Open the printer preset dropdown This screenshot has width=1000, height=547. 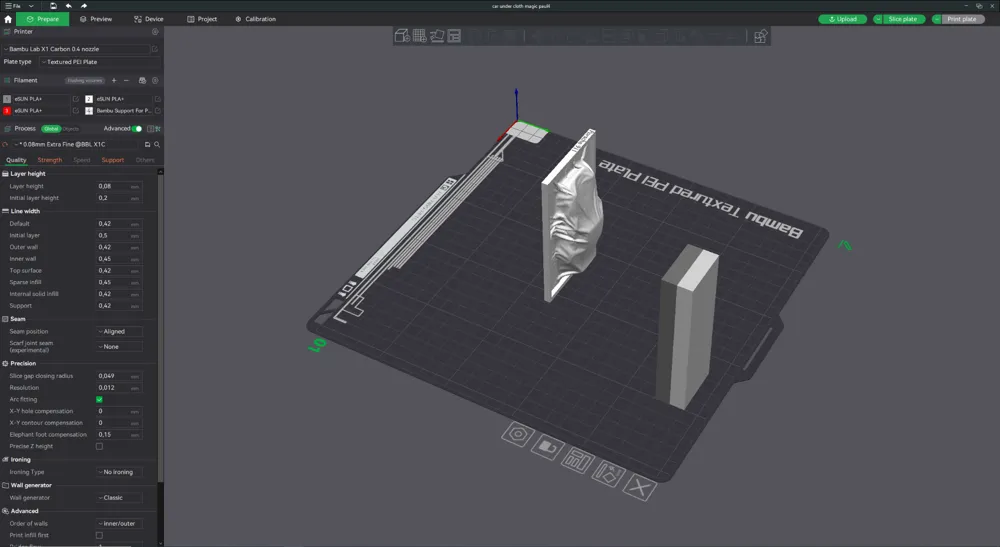[x=75, y=49]
